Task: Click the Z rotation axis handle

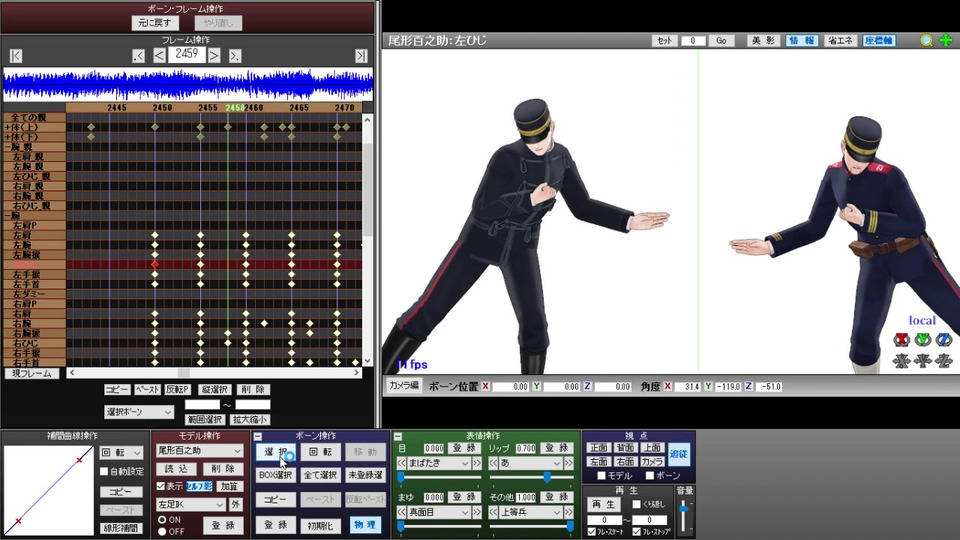Action: tap(944, 339)
